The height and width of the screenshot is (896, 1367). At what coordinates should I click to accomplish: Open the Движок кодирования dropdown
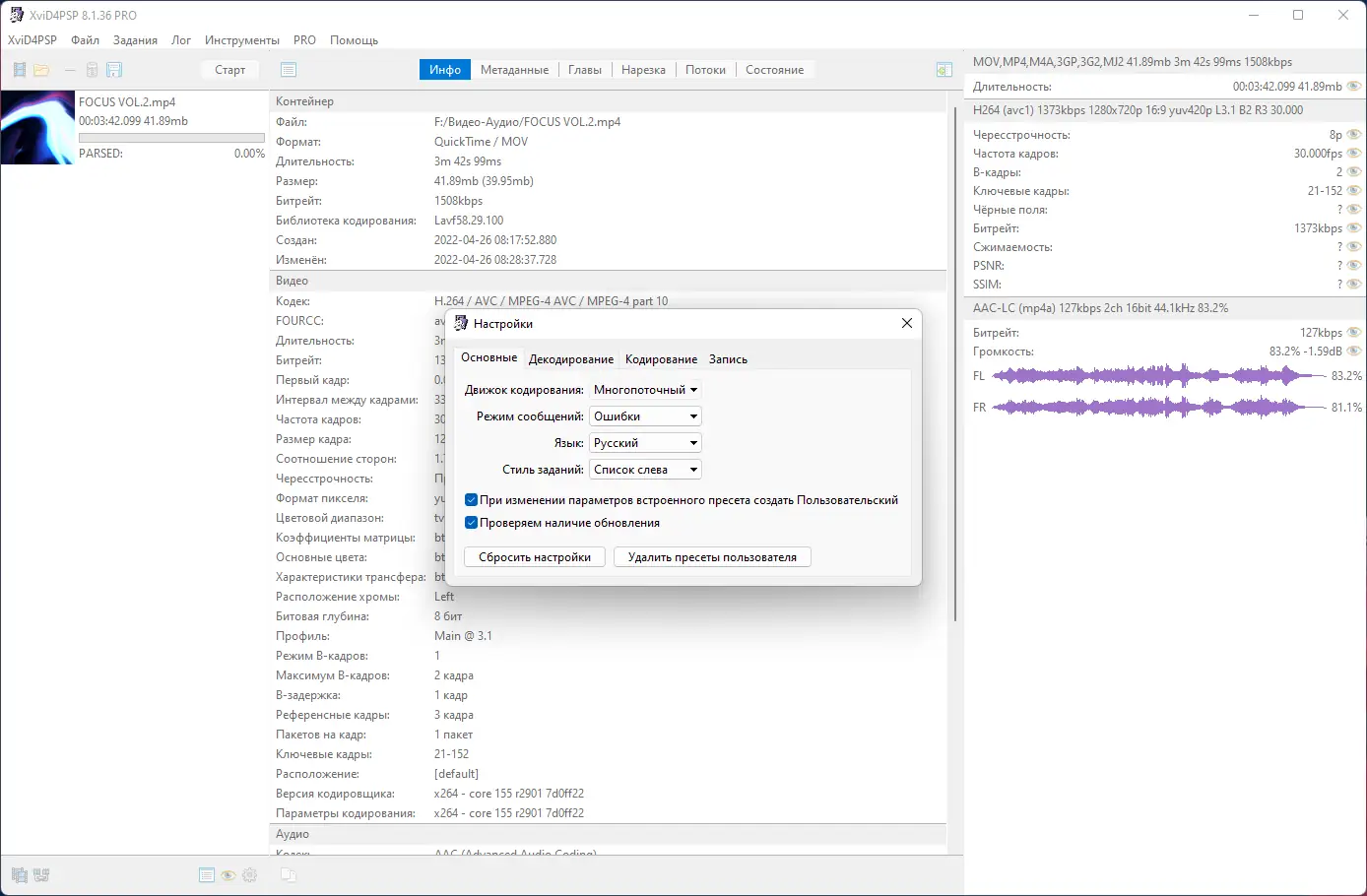[x=645, y=390]
